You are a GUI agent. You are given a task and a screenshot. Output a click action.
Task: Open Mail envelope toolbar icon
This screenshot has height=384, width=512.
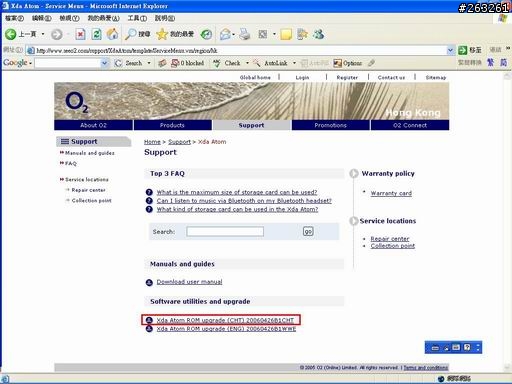225,34
